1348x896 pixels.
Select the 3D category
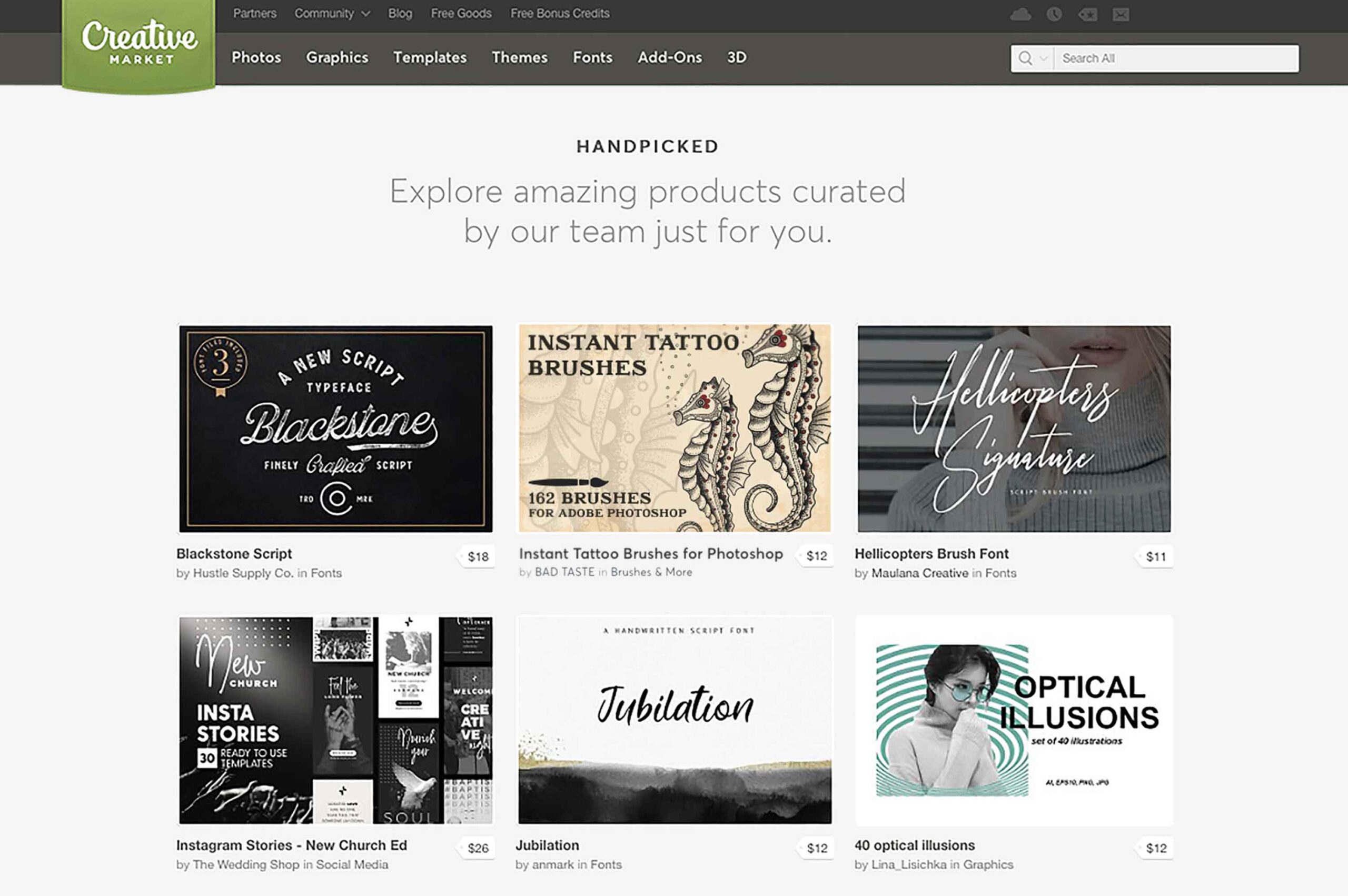(x=737, y=57)
